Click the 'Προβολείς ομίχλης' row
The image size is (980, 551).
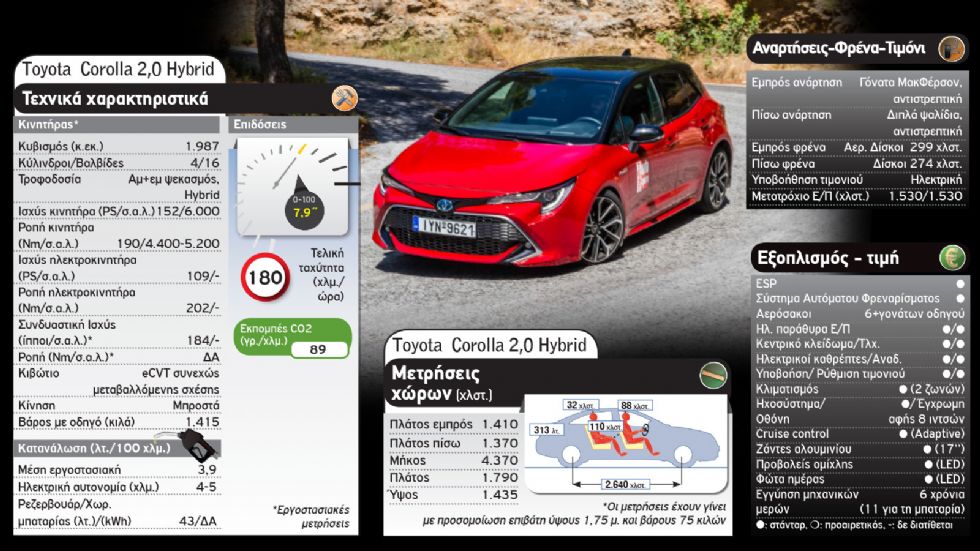[x=860, y=464]
